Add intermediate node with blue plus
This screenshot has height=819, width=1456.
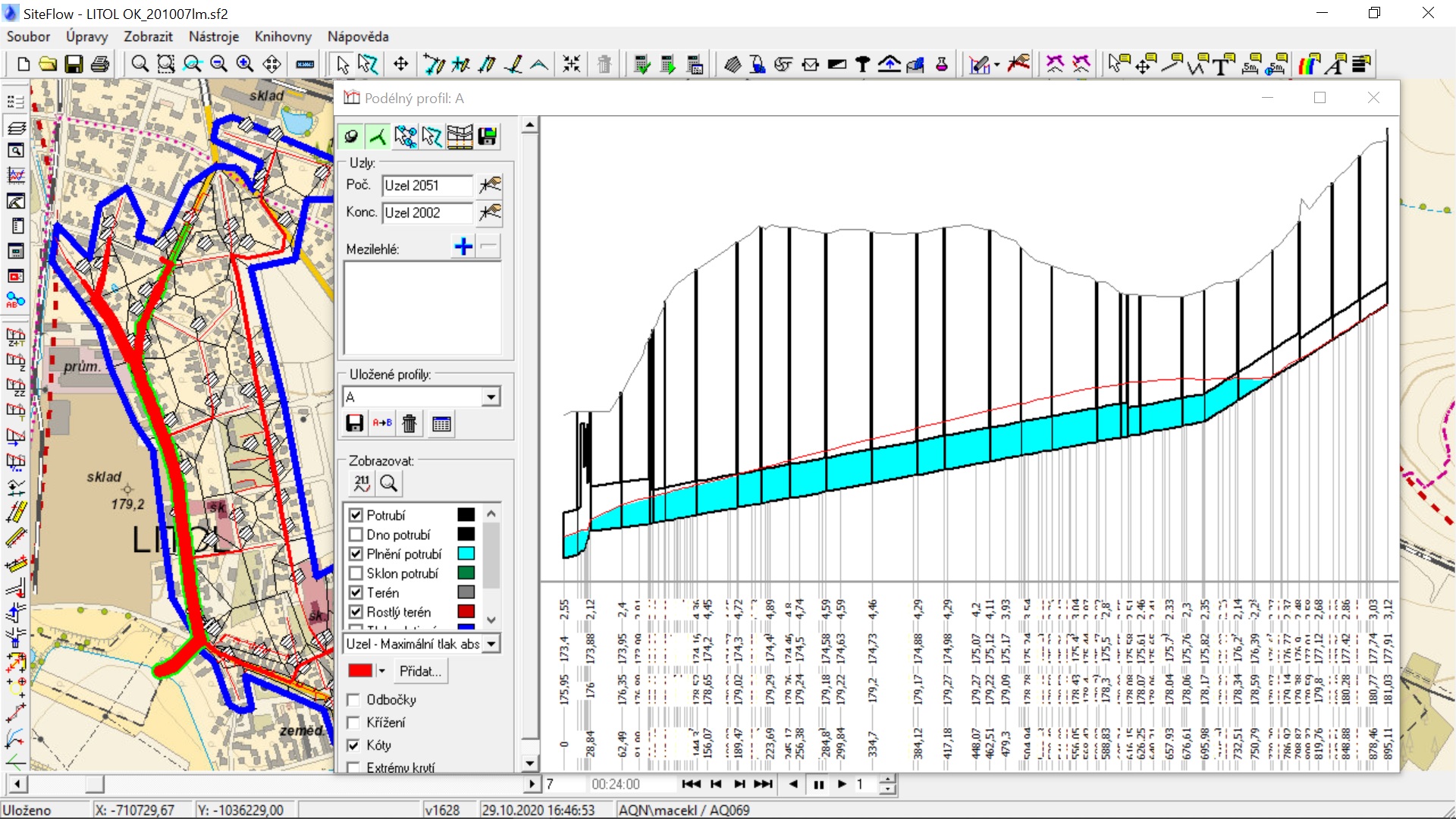tap(463, 246)
